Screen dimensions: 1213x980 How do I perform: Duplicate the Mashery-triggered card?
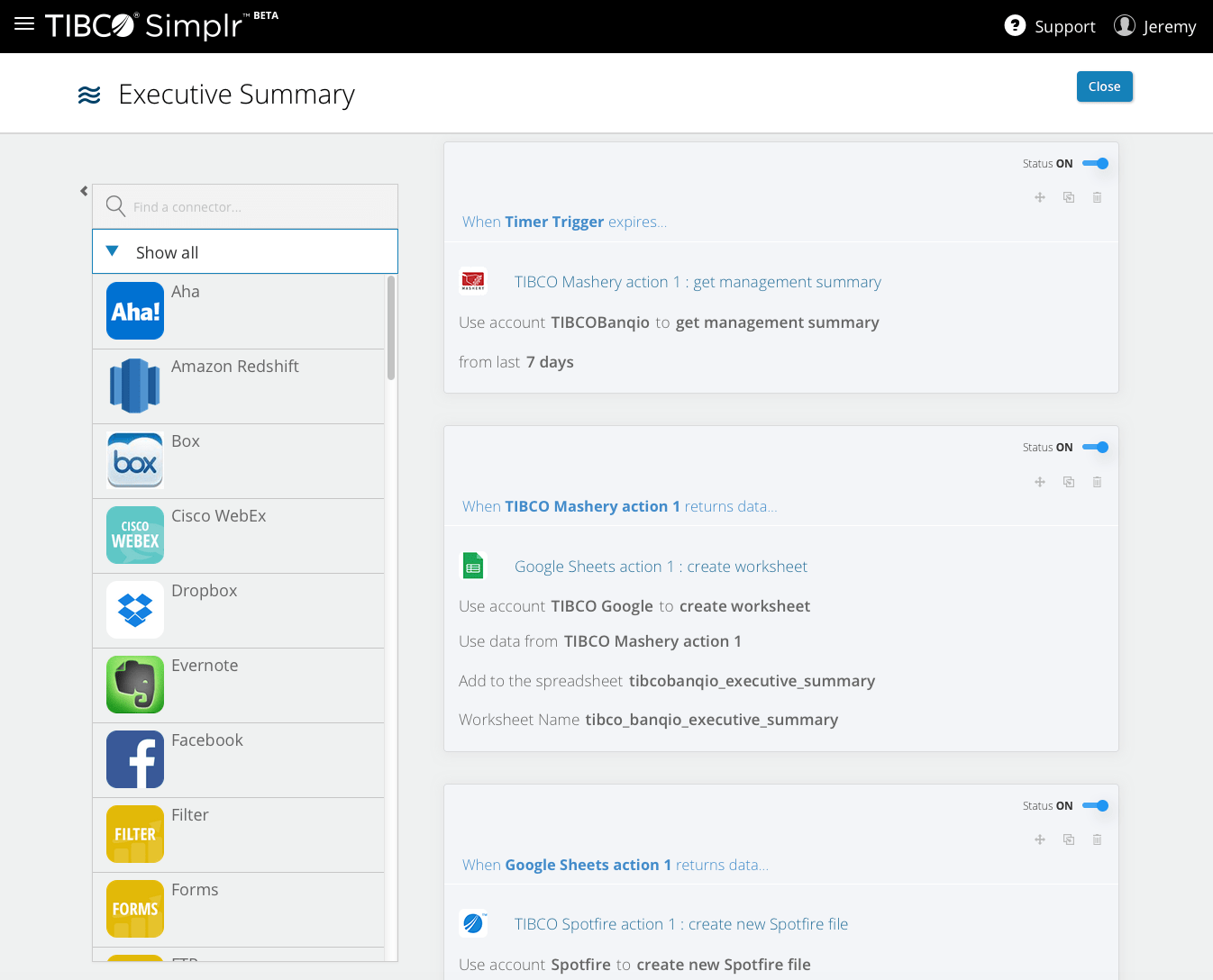click(1069, 482)
